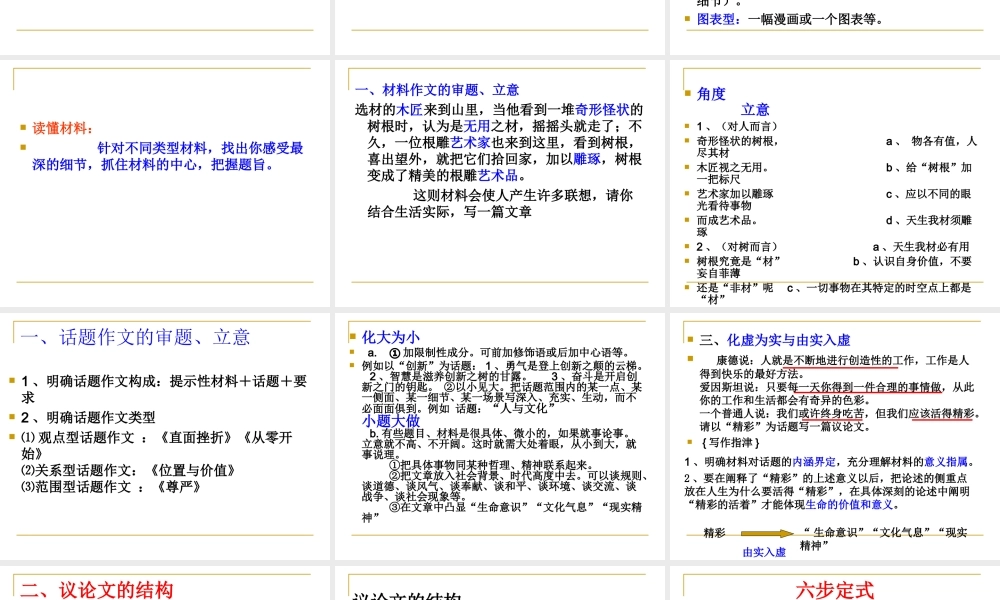Click the blue word "艺术品"

coord(497,175)
